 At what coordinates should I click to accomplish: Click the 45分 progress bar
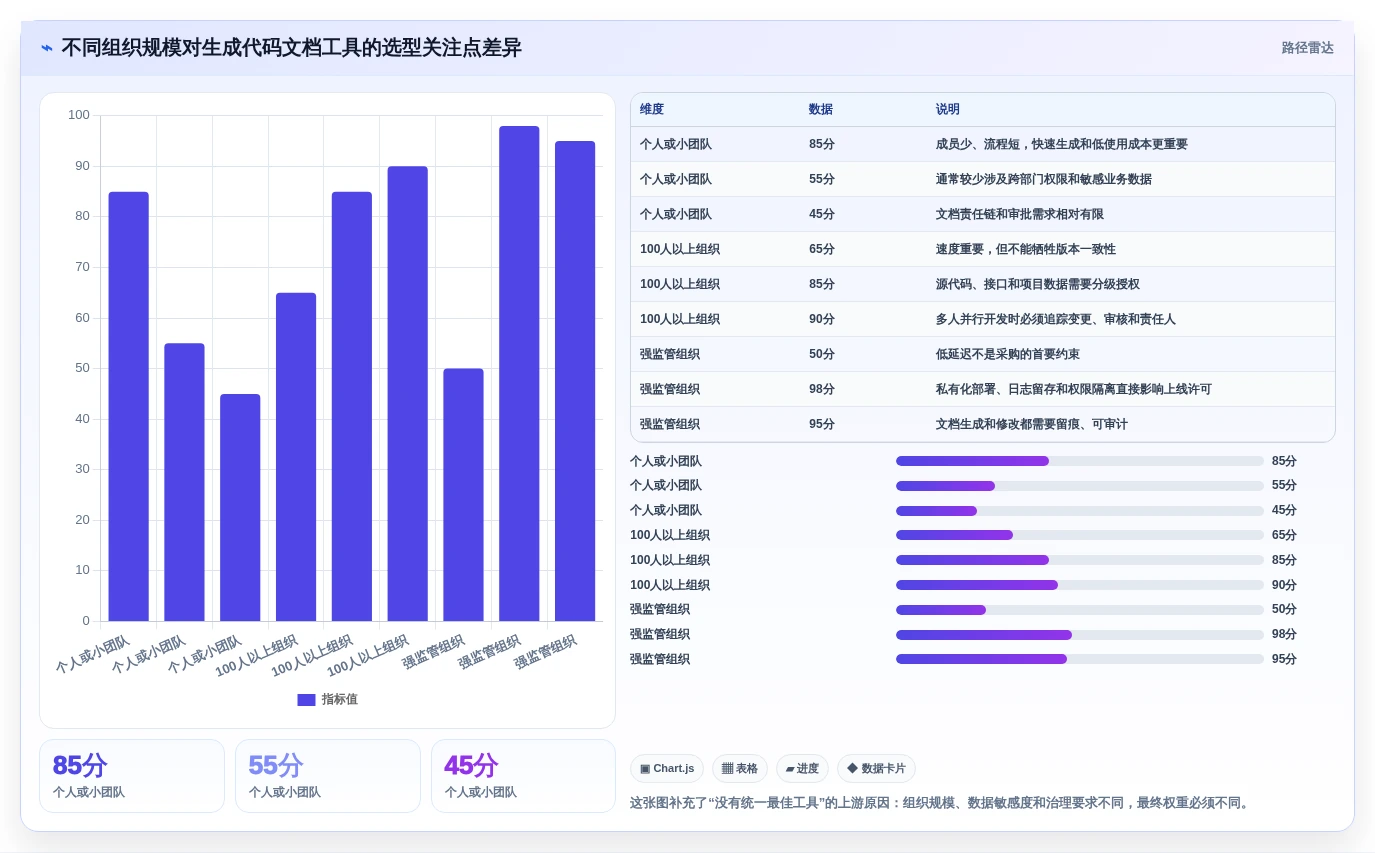tap(1080, 511)
